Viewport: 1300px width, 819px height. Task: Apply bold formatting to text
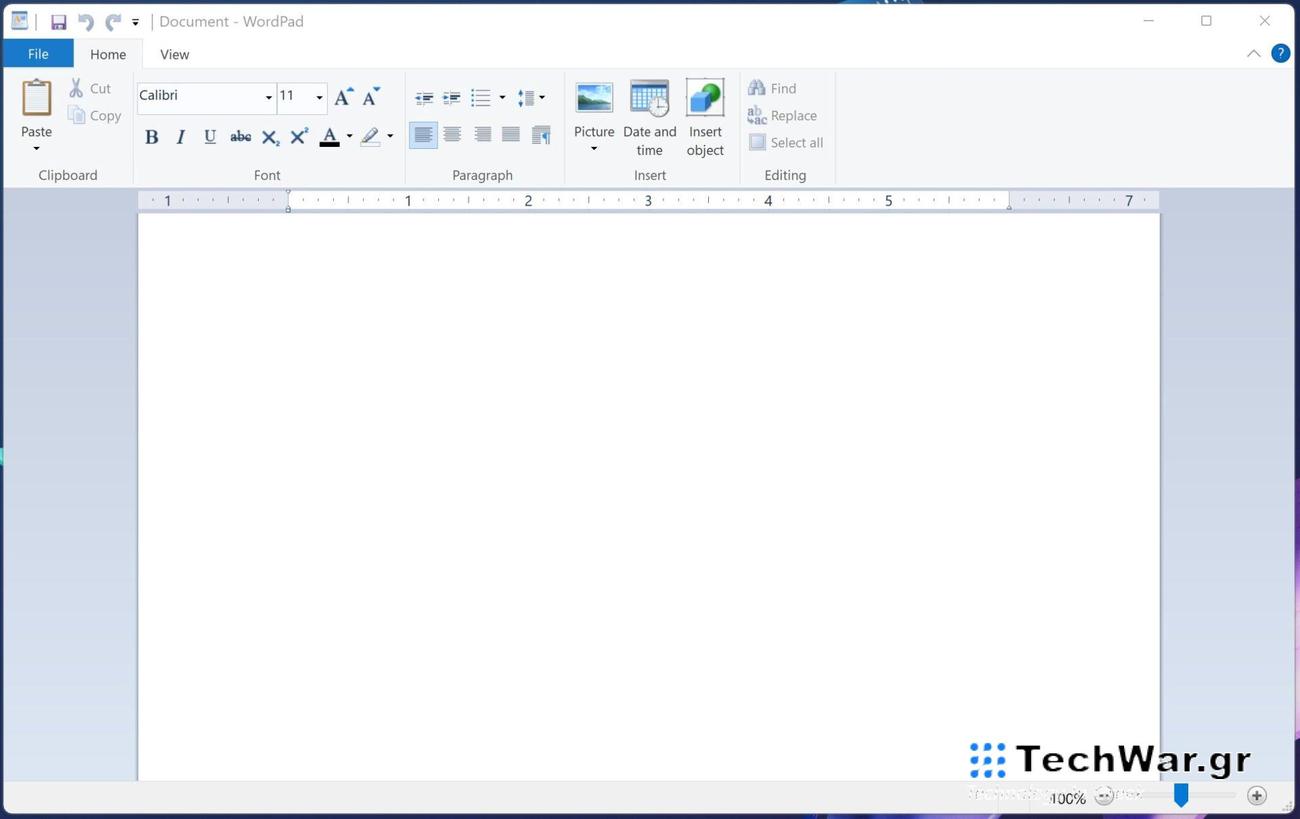coord(151,136)
